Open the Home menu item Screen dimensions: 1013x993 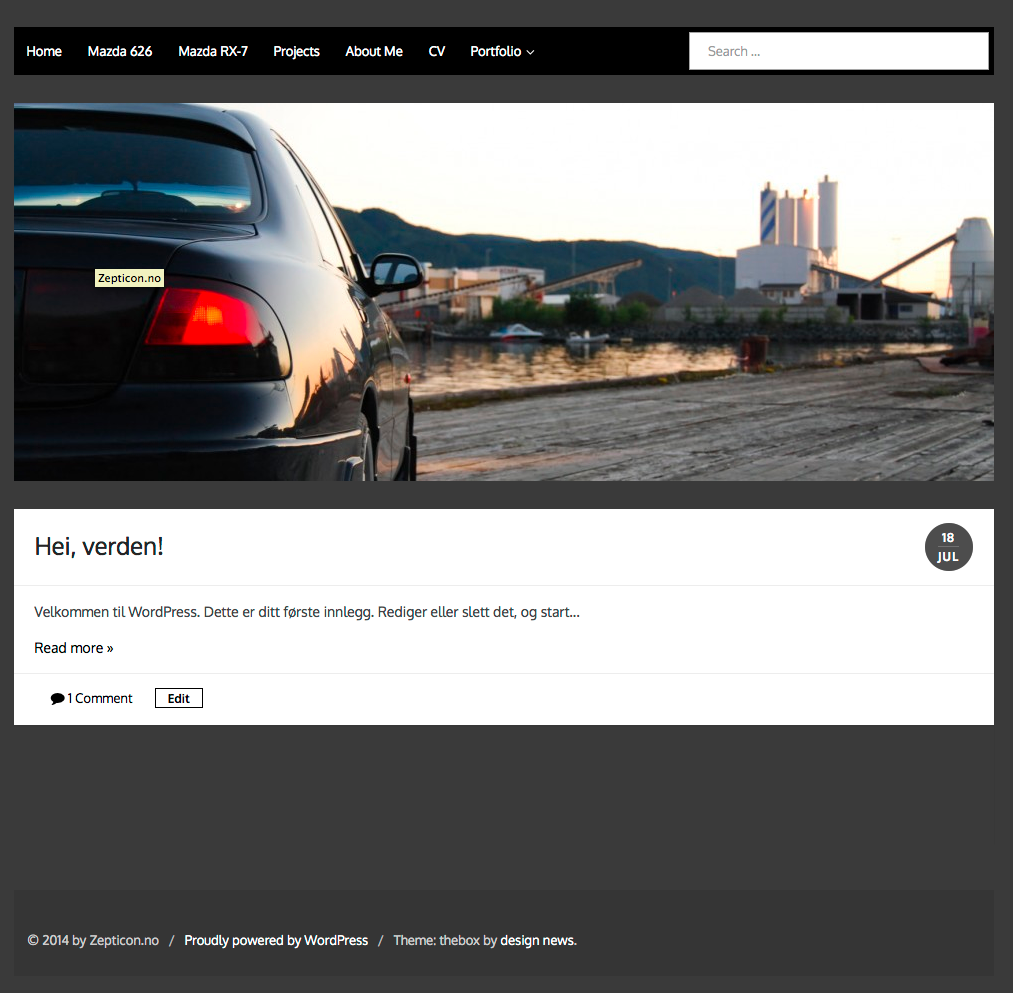[x=44, y=51]
